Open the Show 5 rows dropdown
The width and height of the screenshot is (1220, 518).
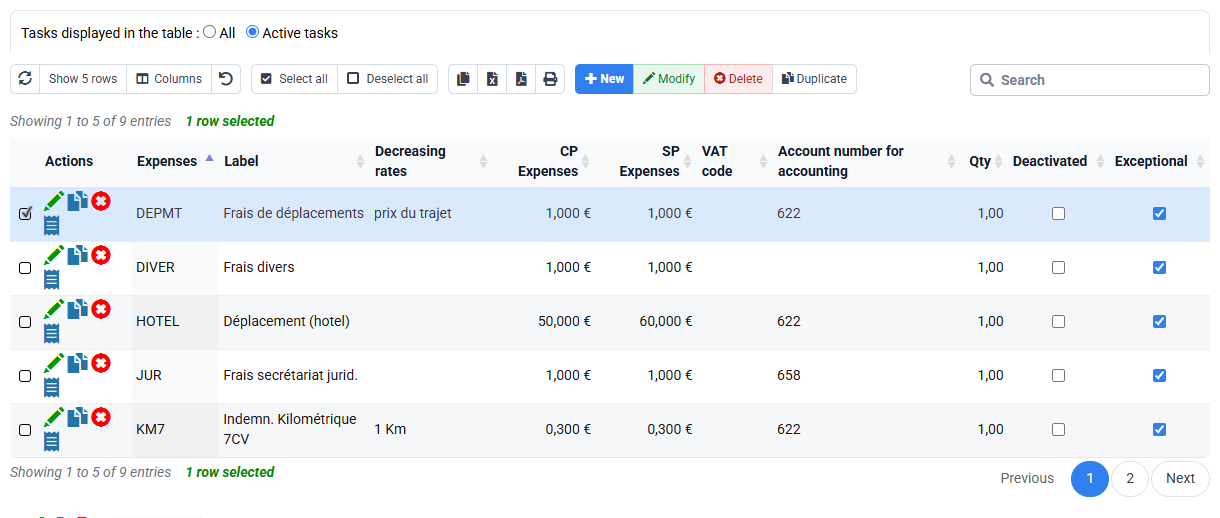point(83,79)
